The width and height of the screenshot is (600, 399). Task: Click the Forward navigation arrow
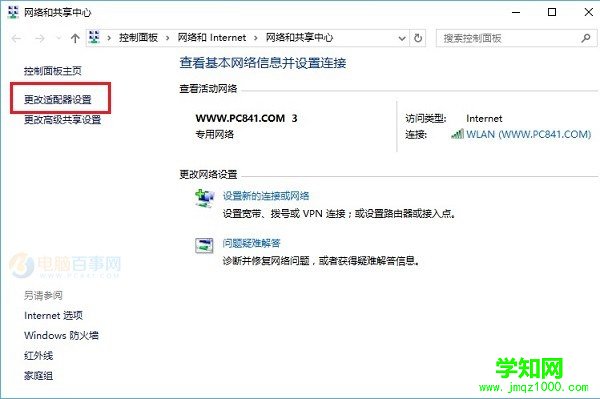tap(40, 38)
